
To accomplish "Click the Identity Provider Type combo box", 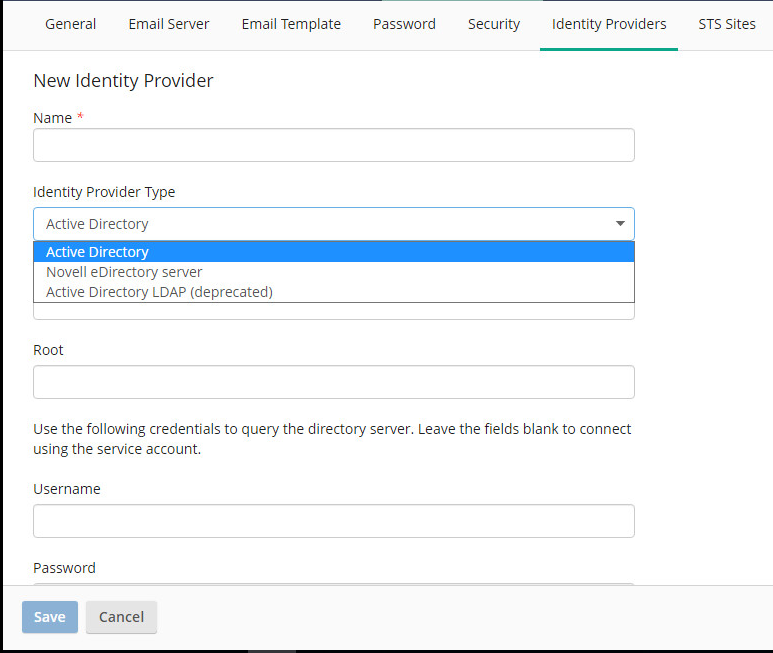I will coord(334,224).
